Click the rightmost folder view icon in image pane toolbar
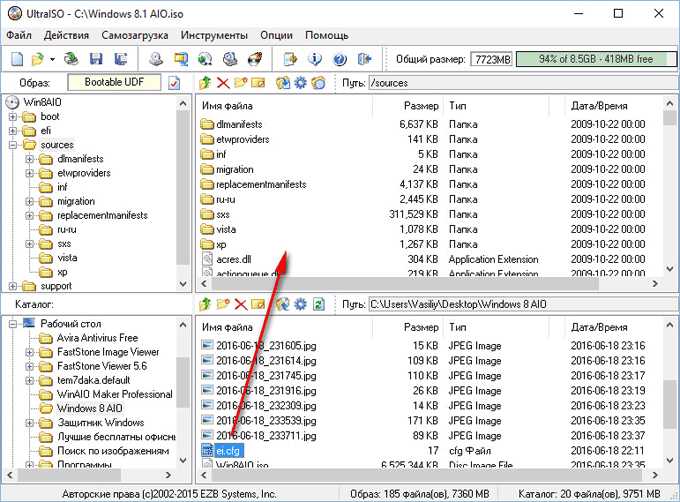680x502 pixels. click(x=318, y=83)
